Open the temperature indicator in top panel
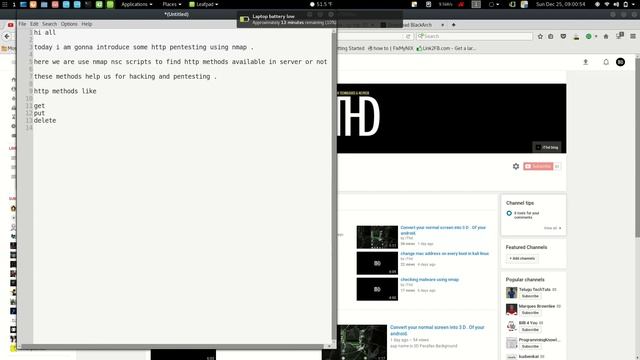Screen dimensions: 640x360 coord(321,4)
